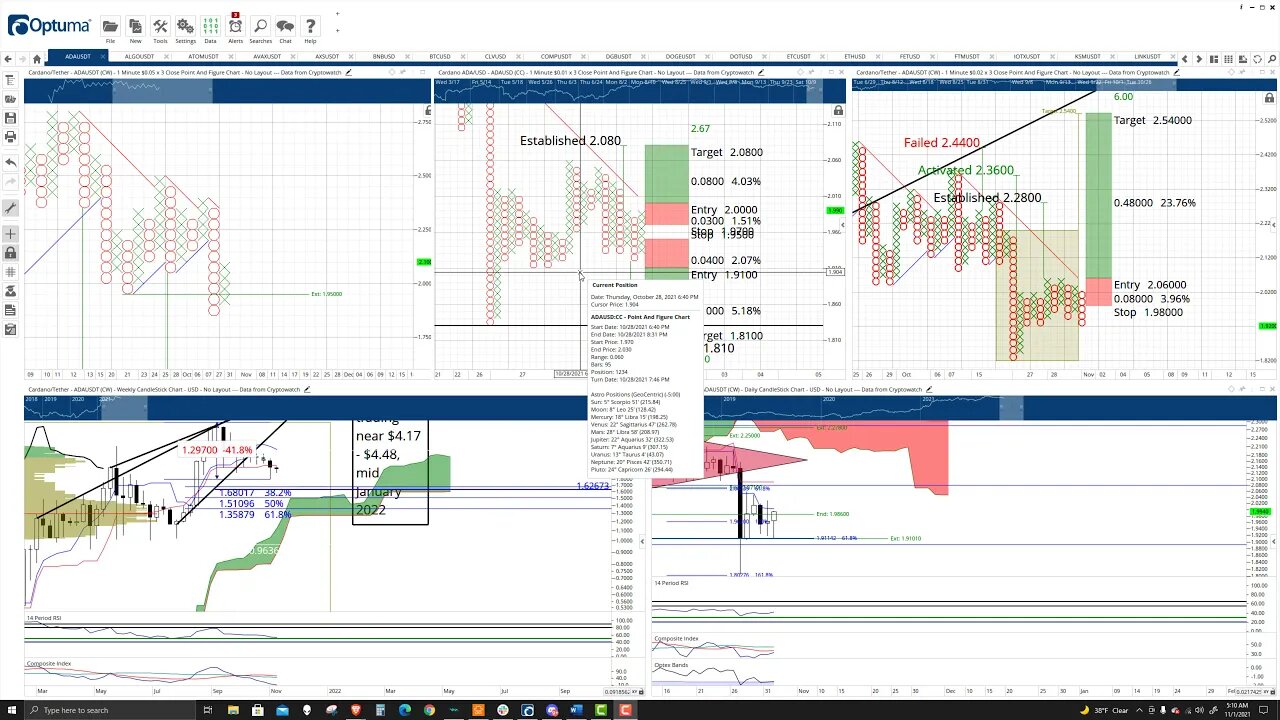The image size is (1280, 720).
Task: Toggle lock icon on the middle chart's price scale
Action: tap(838, 110)
